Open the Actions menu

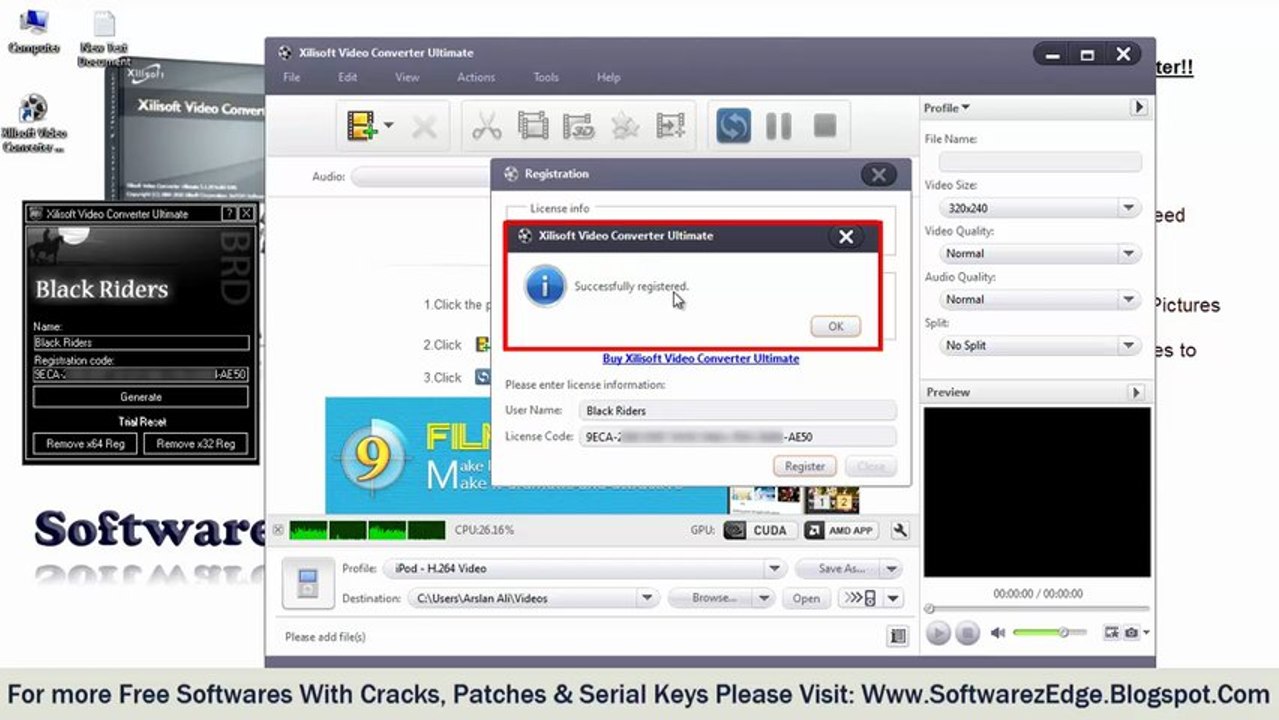tap(476, 77)
